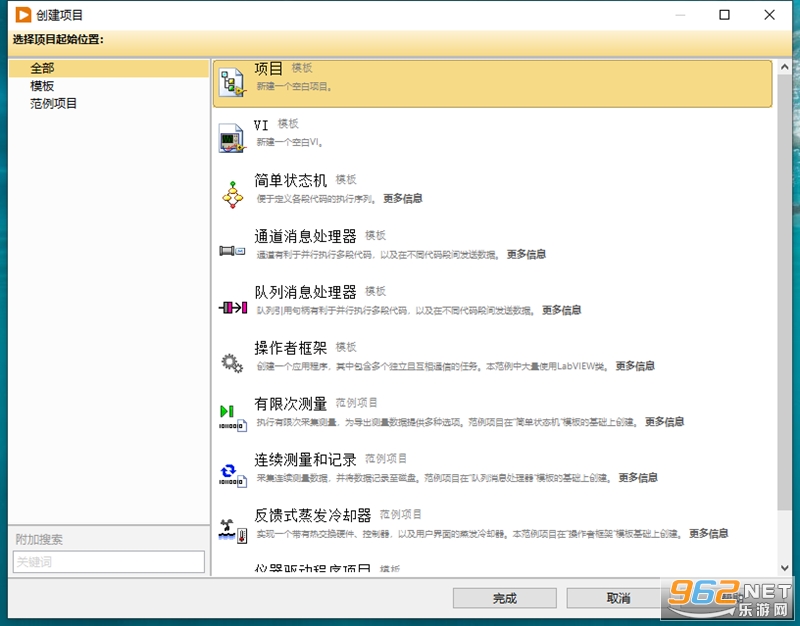Click the 新建一个空白项目 description
Screen dimensions: 800x626
click(294, 86)
